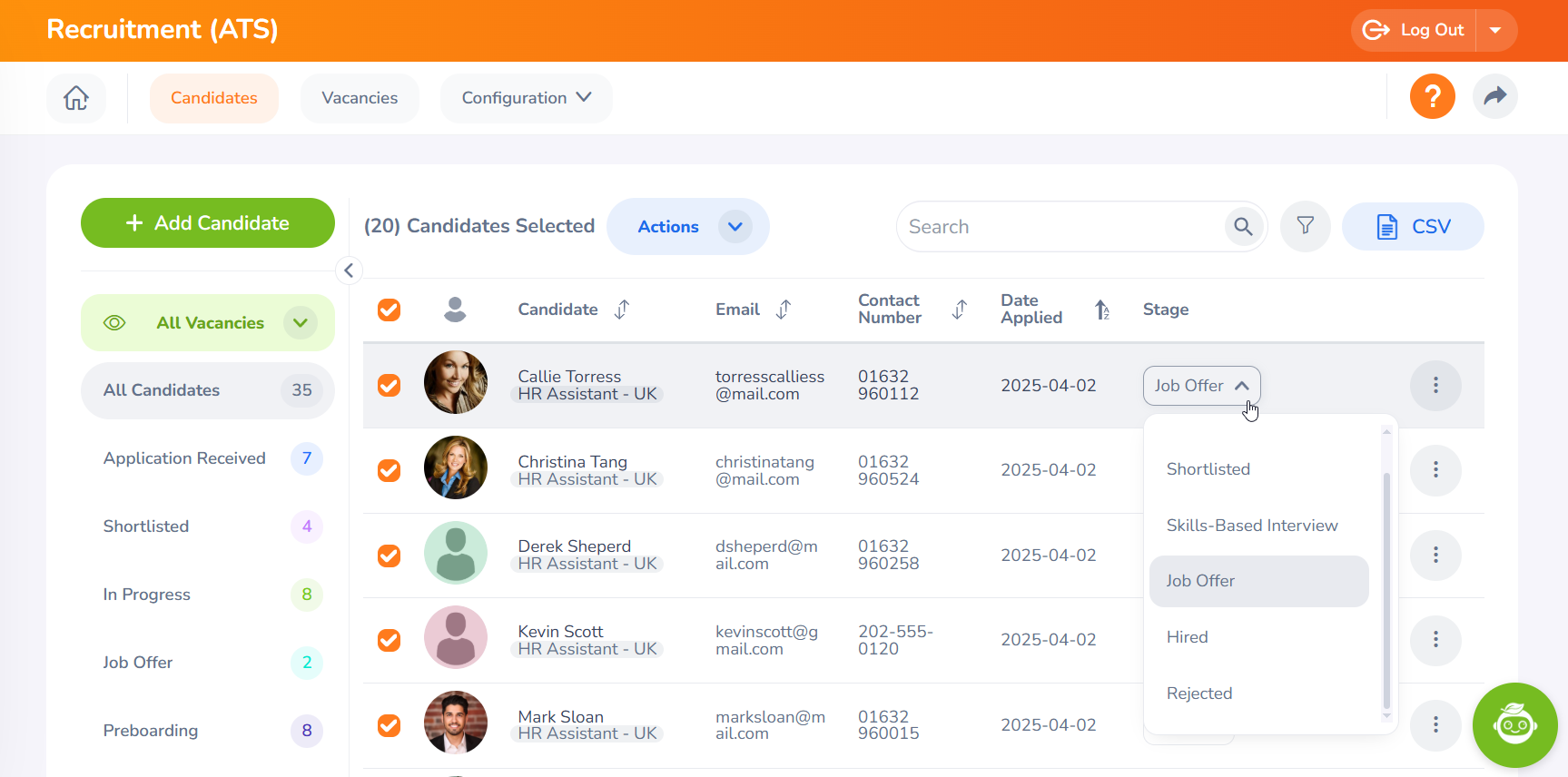Click the Add Candidate button
Viewport: 1568px width, 777px height.
208,223
